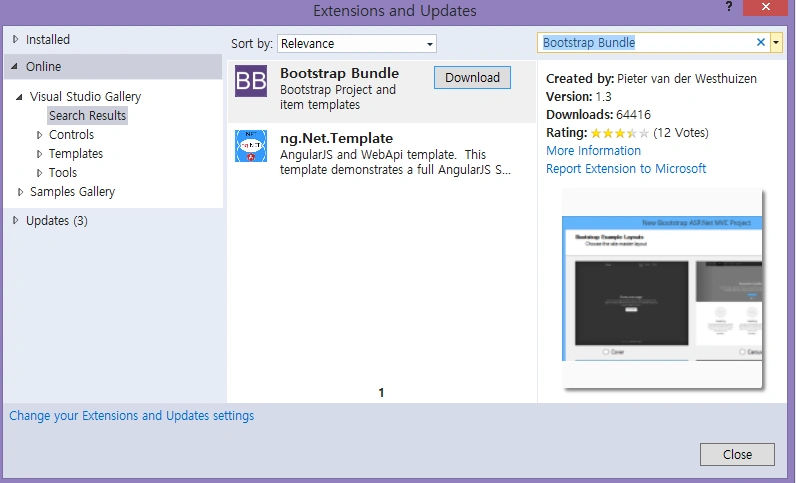
Task: Expand the Installed category
Action: (15, 39)
